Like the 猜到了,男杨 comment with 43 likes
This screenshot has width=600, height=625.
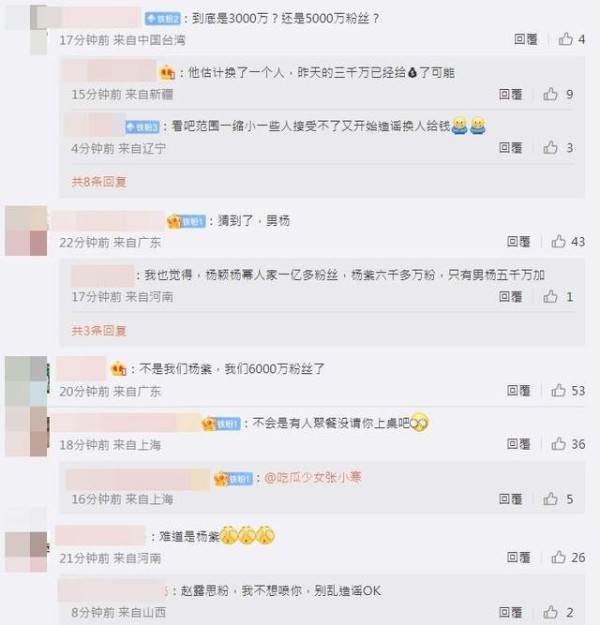click(558, 241)
